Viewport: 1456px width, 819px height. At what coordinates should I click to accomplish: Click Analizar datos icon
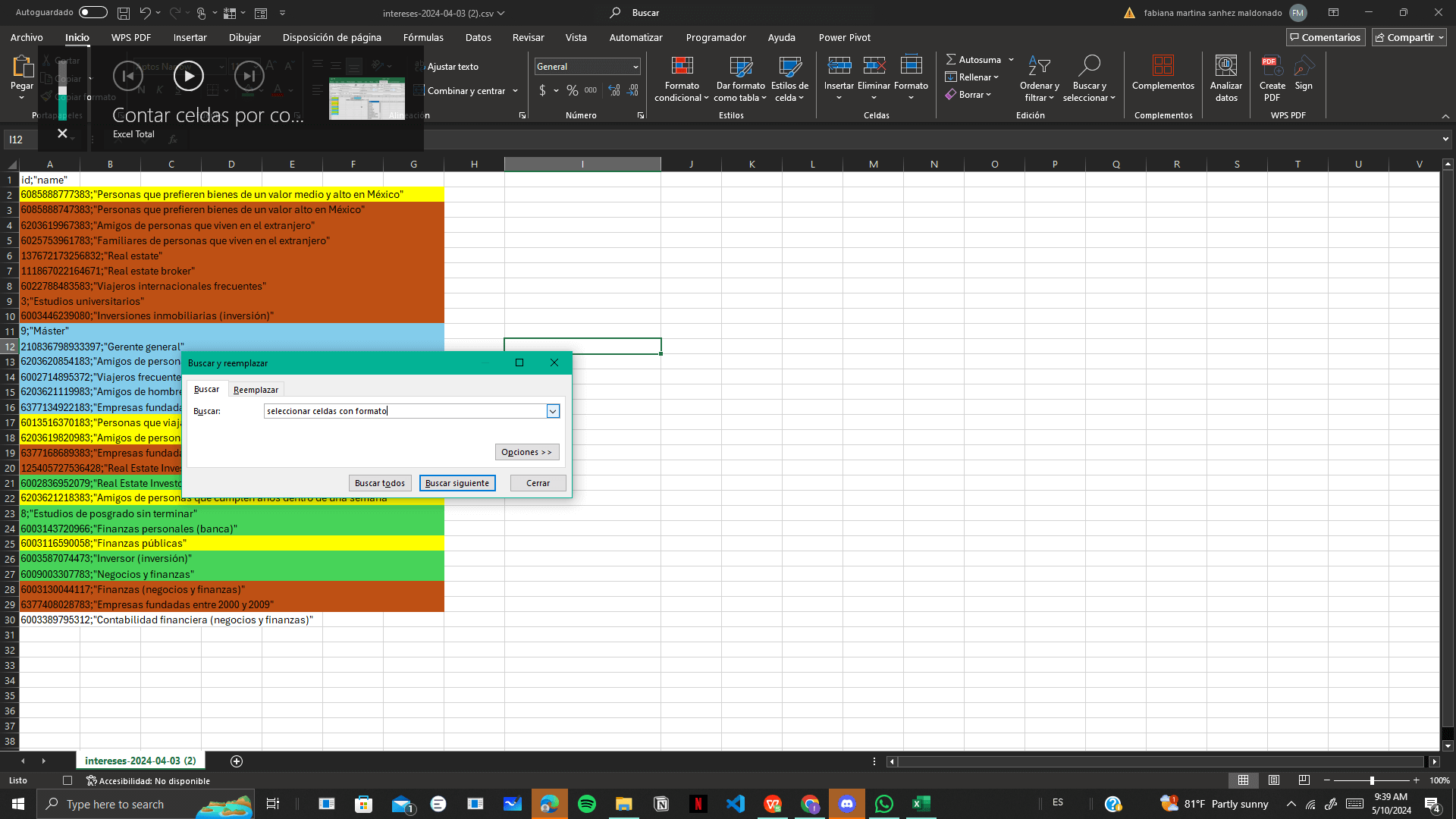coord(1225,67)
